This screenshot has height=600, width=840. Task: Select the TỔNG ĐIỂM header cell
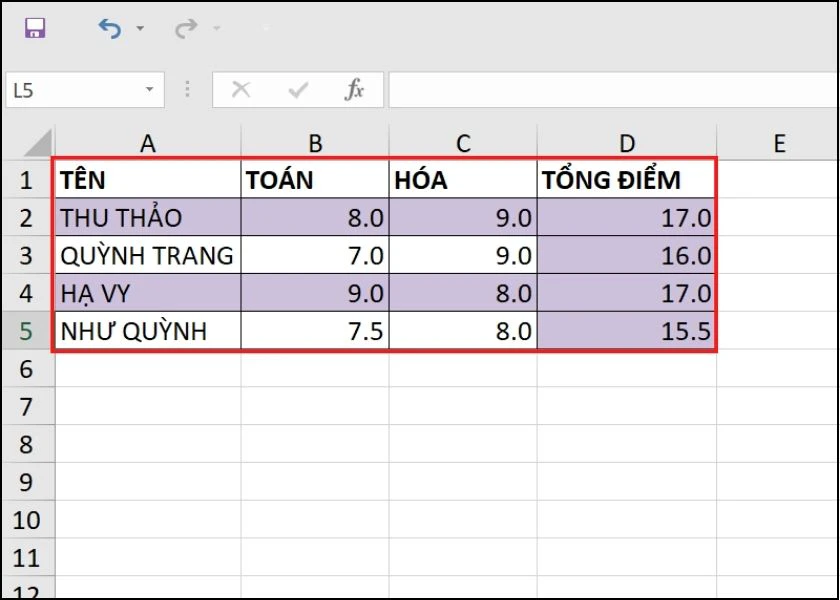(626, 180)
